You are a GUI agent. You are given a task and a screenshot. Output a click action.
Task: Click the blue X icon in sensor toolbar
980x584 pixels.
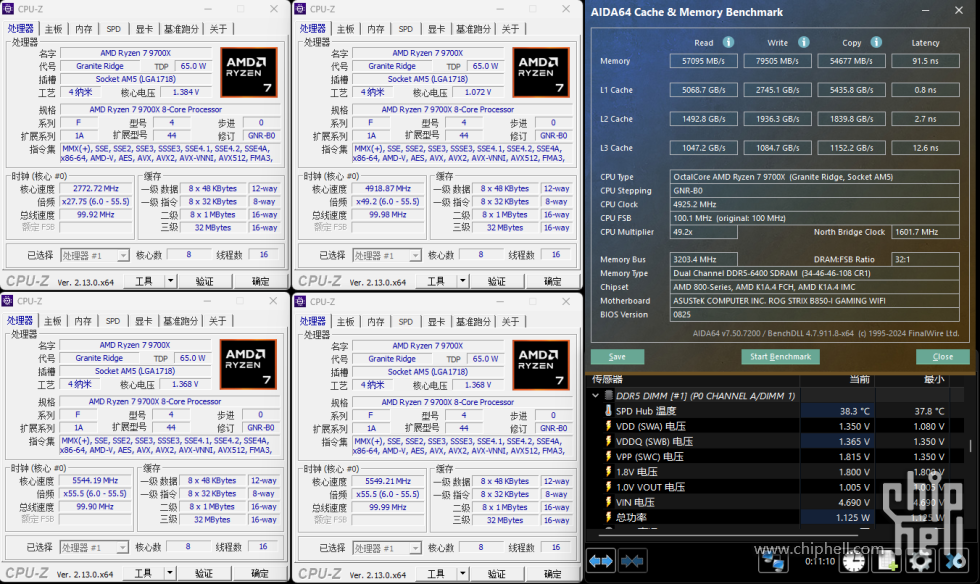[x=955, y=561]
